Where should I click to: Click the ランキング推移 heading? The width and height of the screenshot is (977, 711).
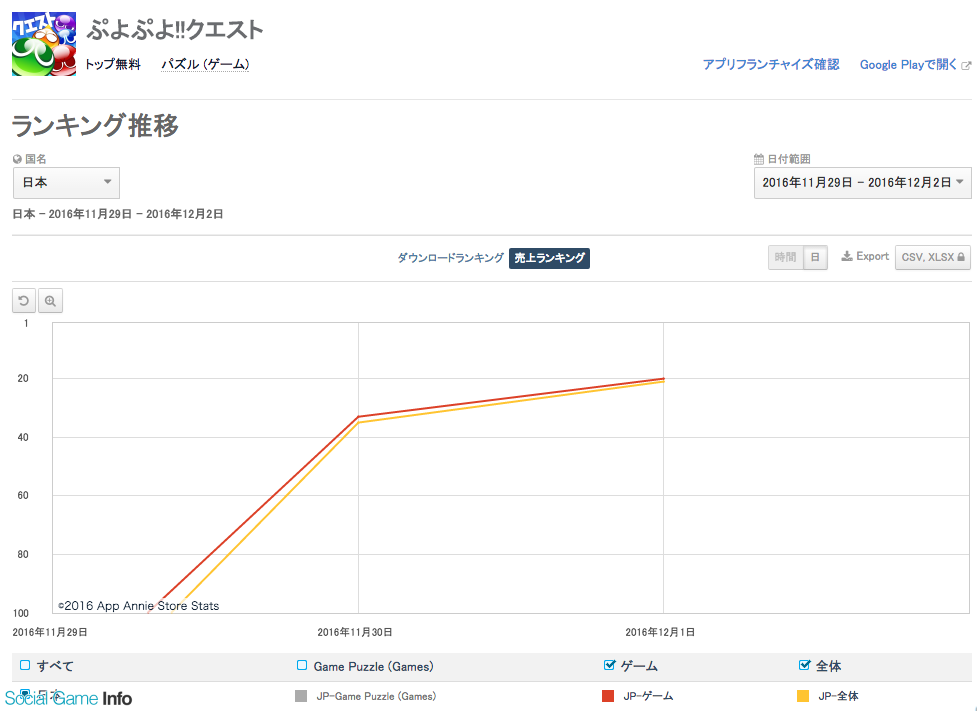coord(95,125)
